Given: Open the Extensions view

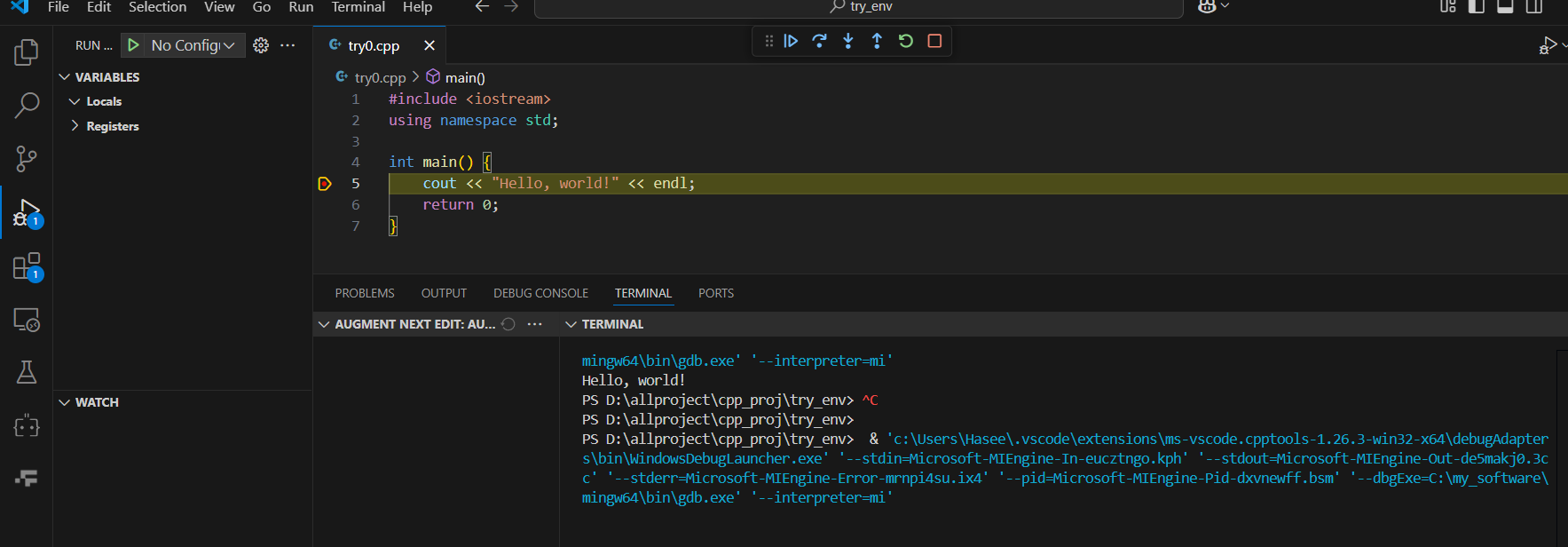Looking at the screenshot, I should pyautogui.click(x=27, y=266).
